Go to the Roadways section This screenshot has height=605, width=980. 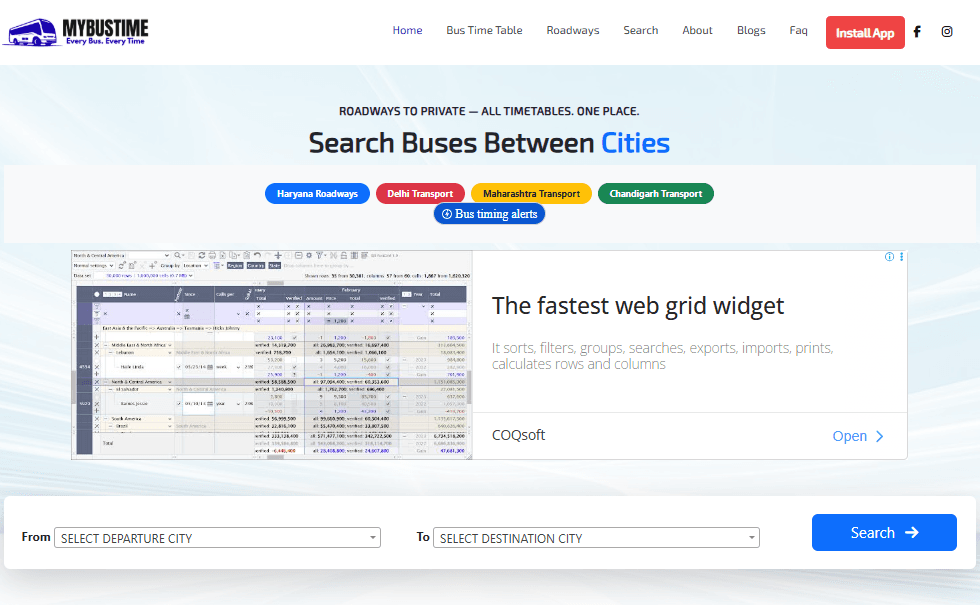coord(572,30)
